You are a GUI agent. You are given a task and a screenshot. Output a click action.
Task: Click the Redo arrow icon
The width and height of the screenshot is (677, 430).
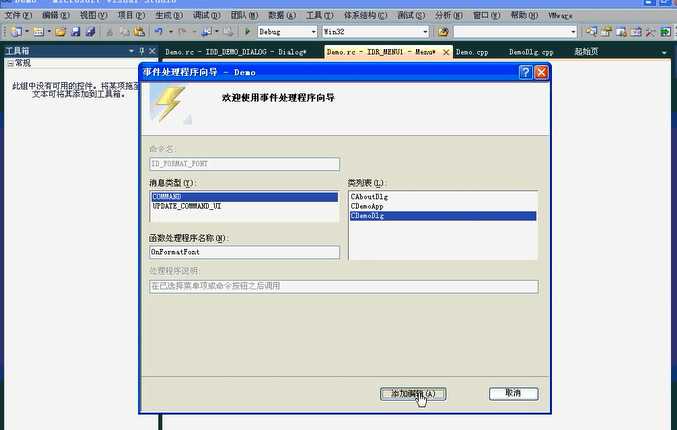point(182,32)
